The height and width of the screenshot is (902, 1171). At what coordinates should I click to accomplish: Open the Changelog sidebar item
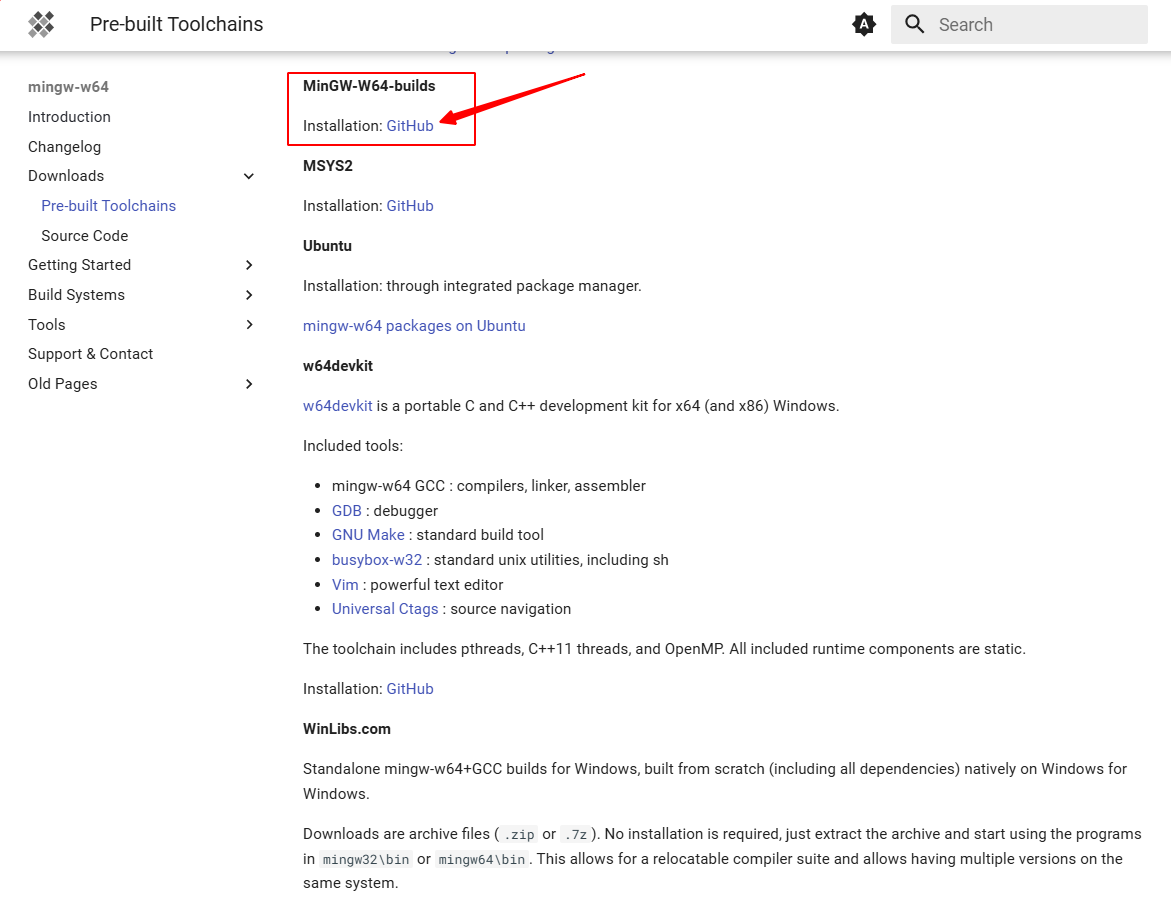(x=64, y=147)
